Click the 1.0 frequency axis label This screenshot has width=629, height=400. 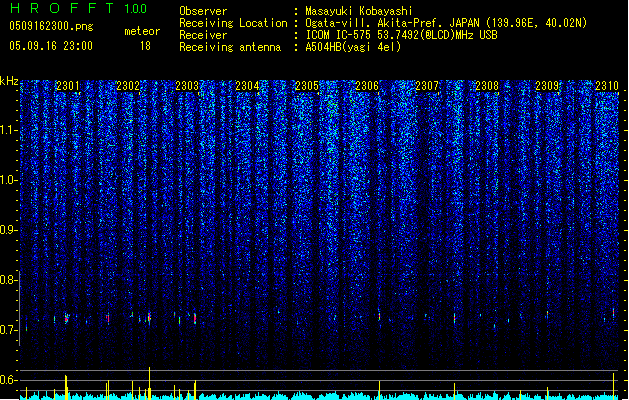pyautogui.click(x=7, y=180)
